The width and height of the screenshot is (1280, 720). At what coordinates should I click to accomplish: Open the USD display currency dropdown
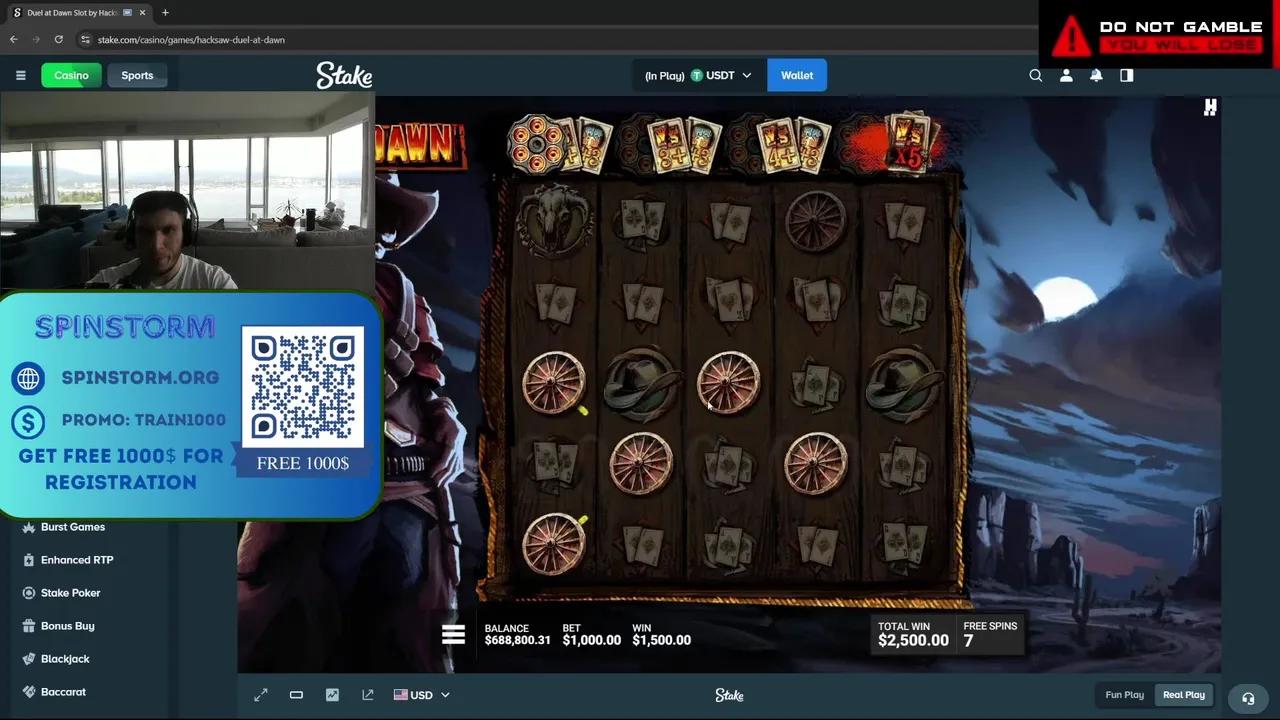pos(421,695)
